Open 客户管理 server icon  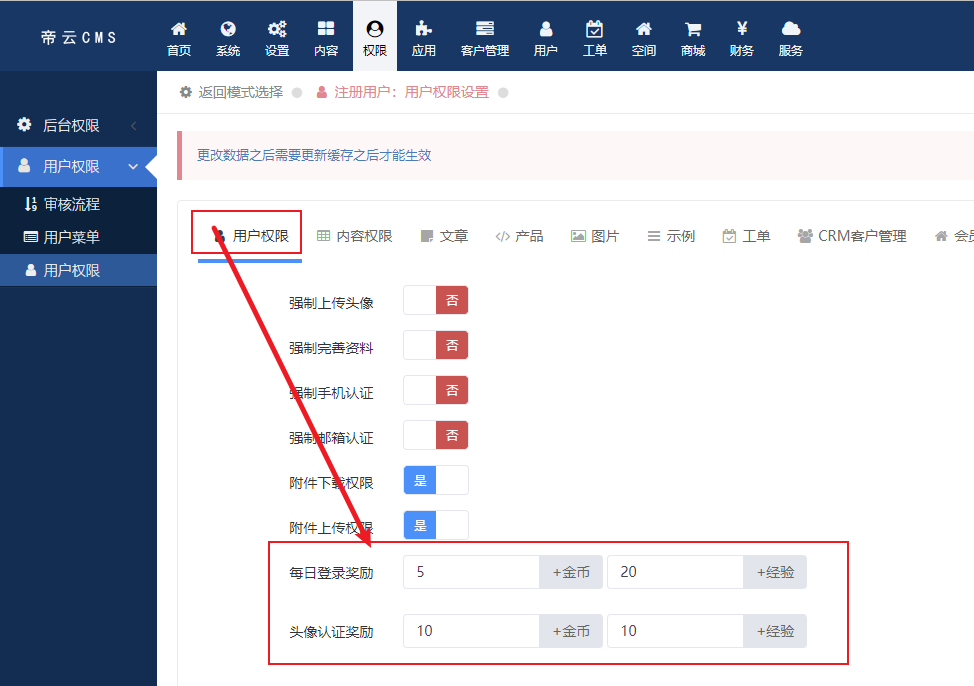[x=485, y=29]
